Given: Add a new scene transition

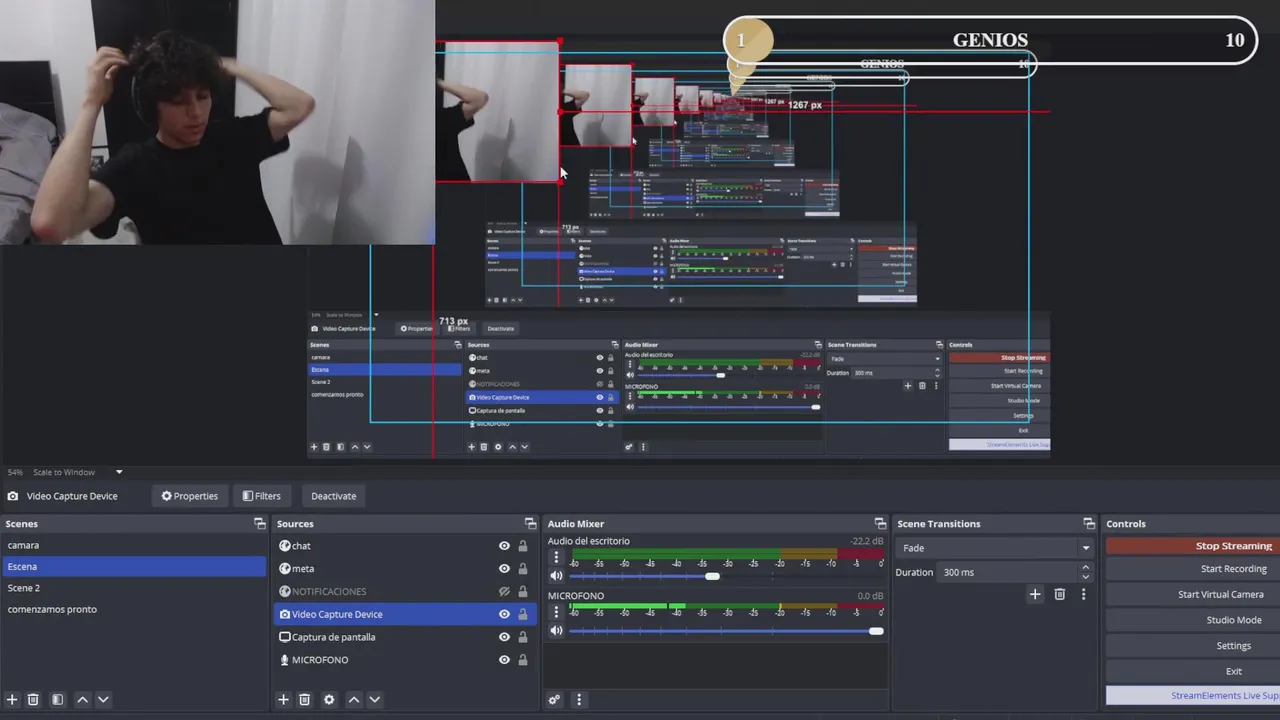Looking at the screenshot, I should click(1035, 594).
